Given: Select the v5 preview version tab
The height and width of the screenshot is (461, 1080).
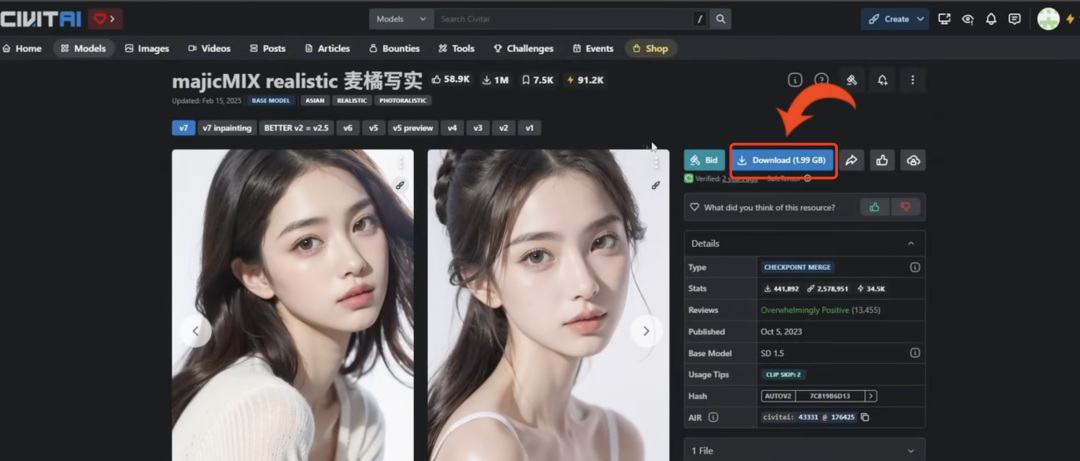Looking at the screenshot, I should click(x=413, y=128).
